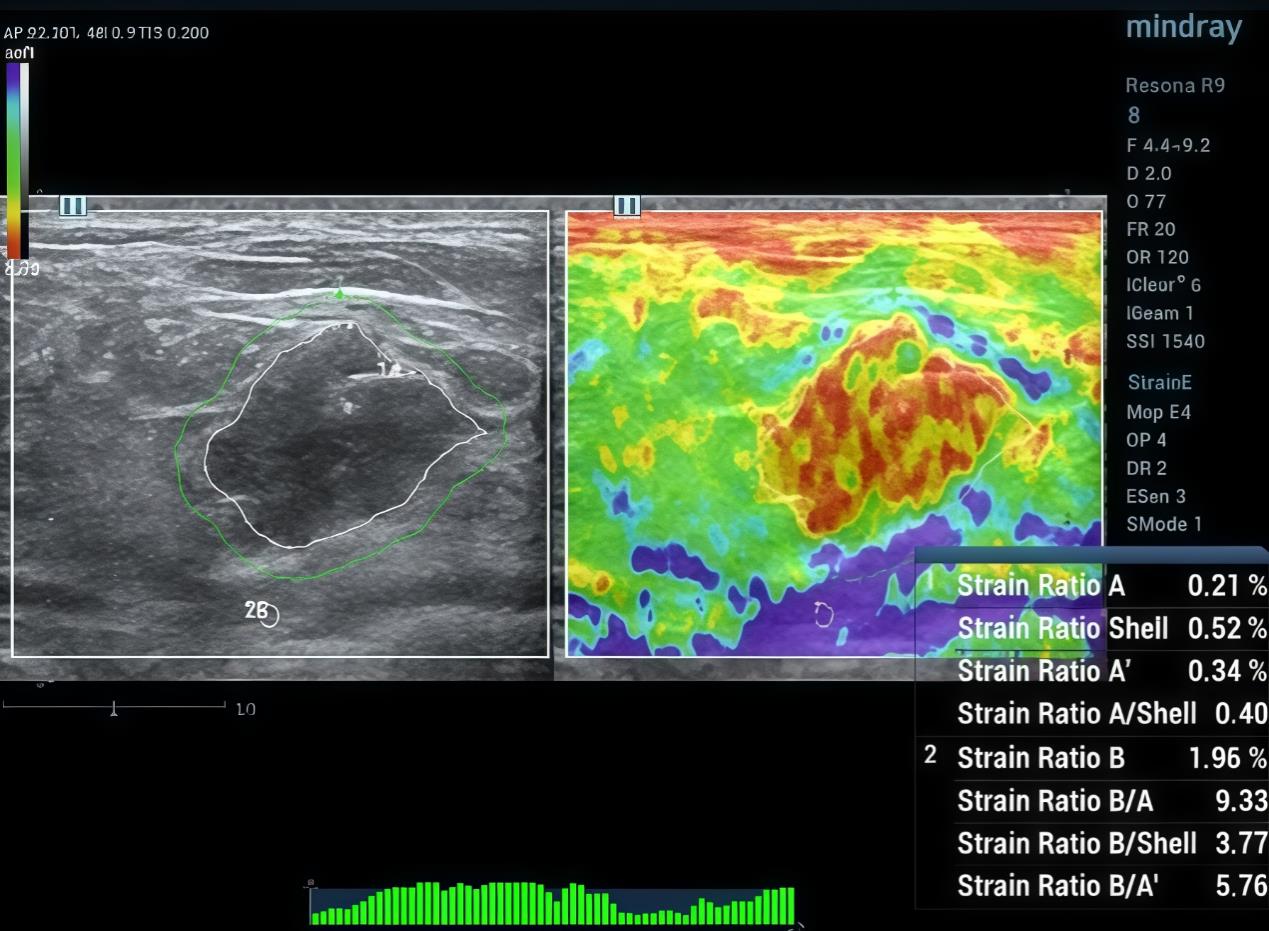
Task: Click the 1A lesion label inside the white contour
Action: tap(389, 370)
